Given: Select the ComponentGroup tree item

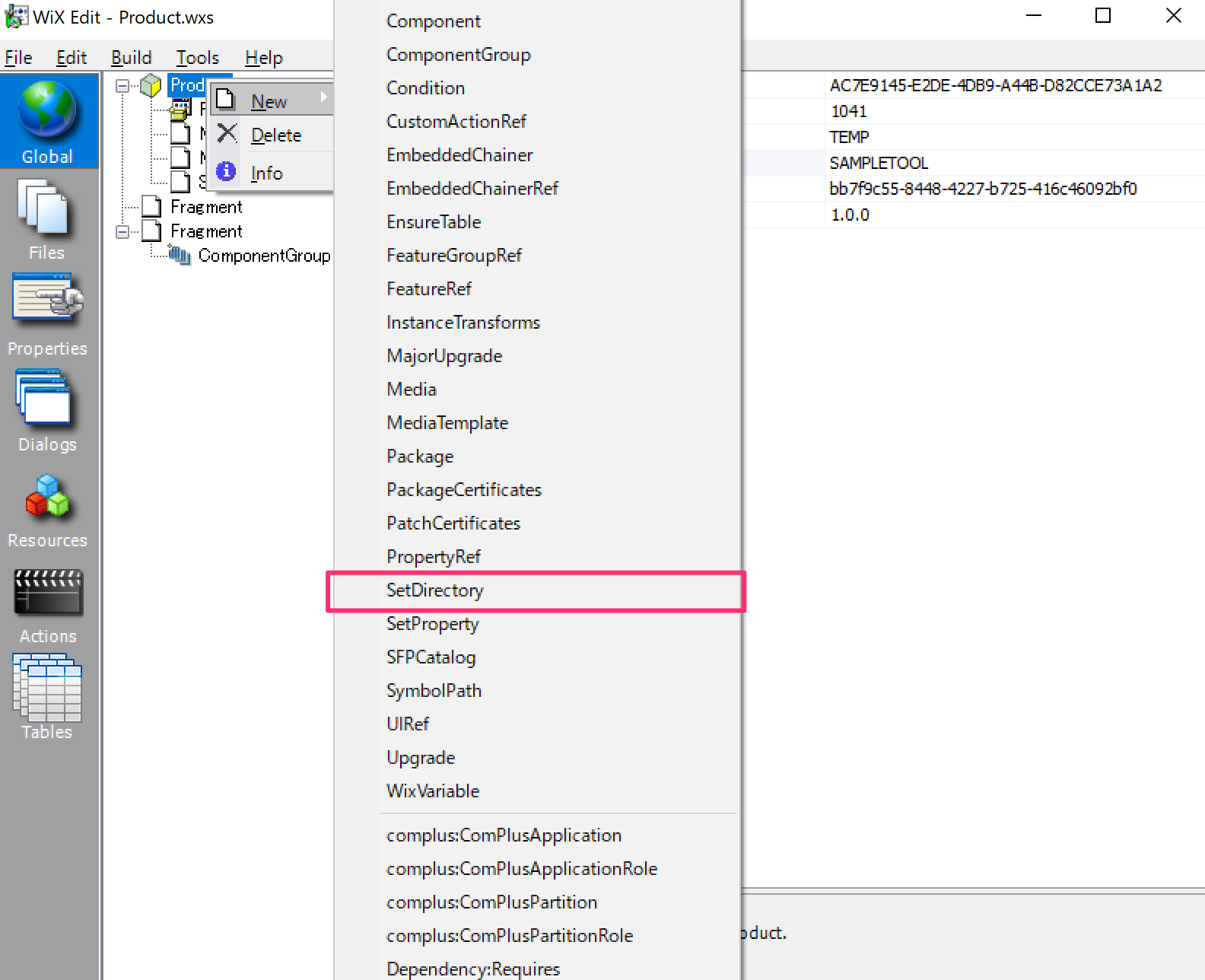Looking at the screenshot, I should [264, 256].
